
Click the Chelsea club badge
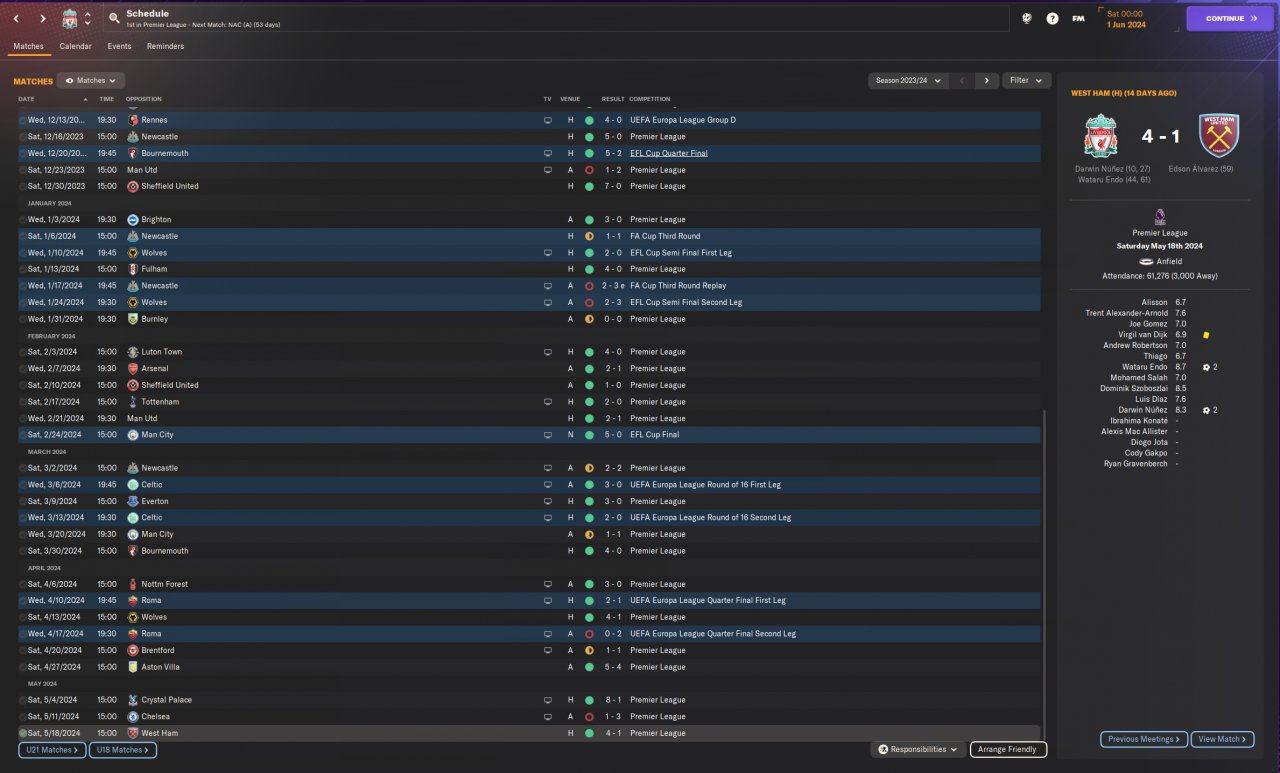click(x=133, y=716)
